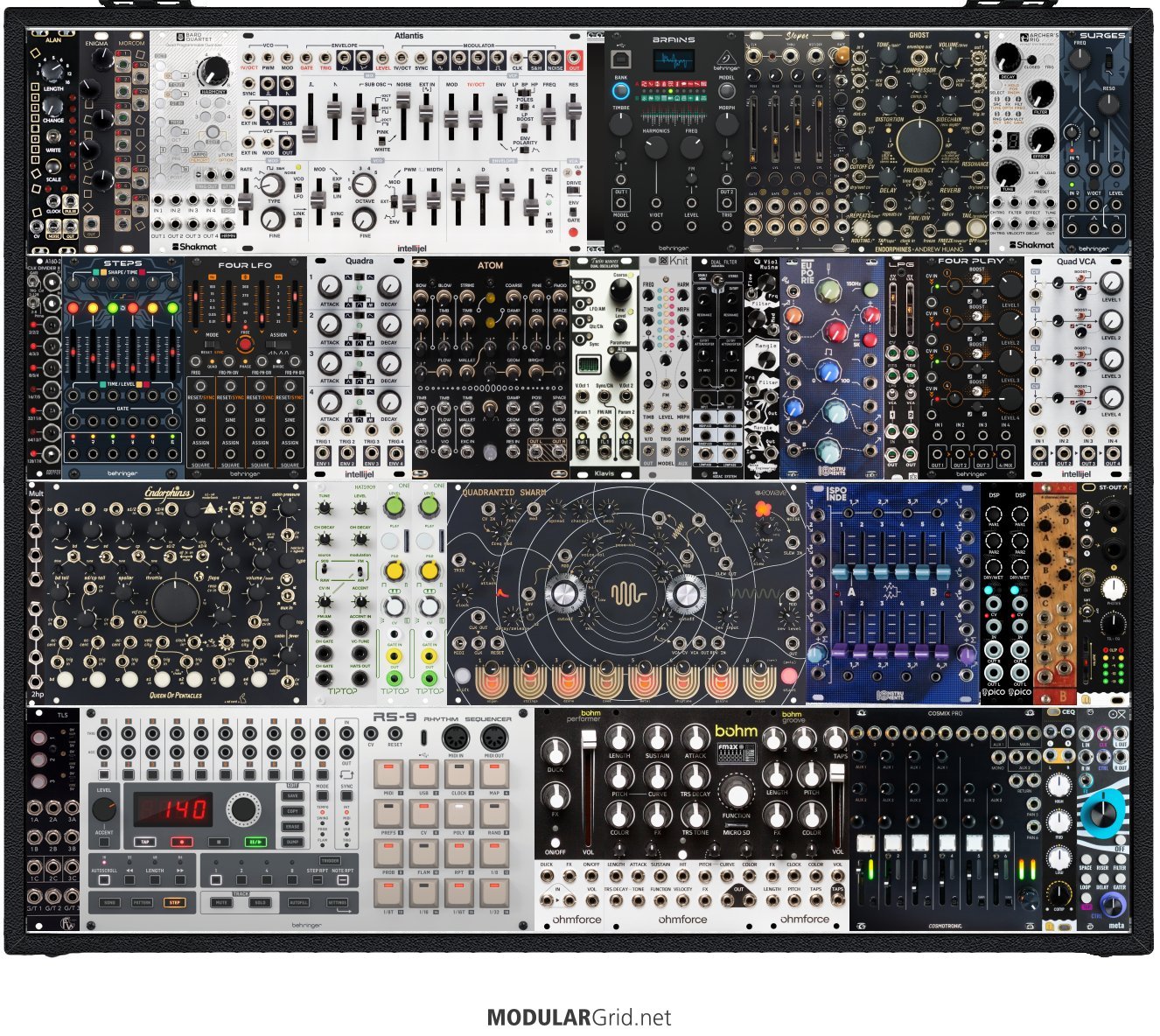The image size is (1160, 1036).
Task: Click the red FREQ knob on Four LFO
Action: coord(244,344)
